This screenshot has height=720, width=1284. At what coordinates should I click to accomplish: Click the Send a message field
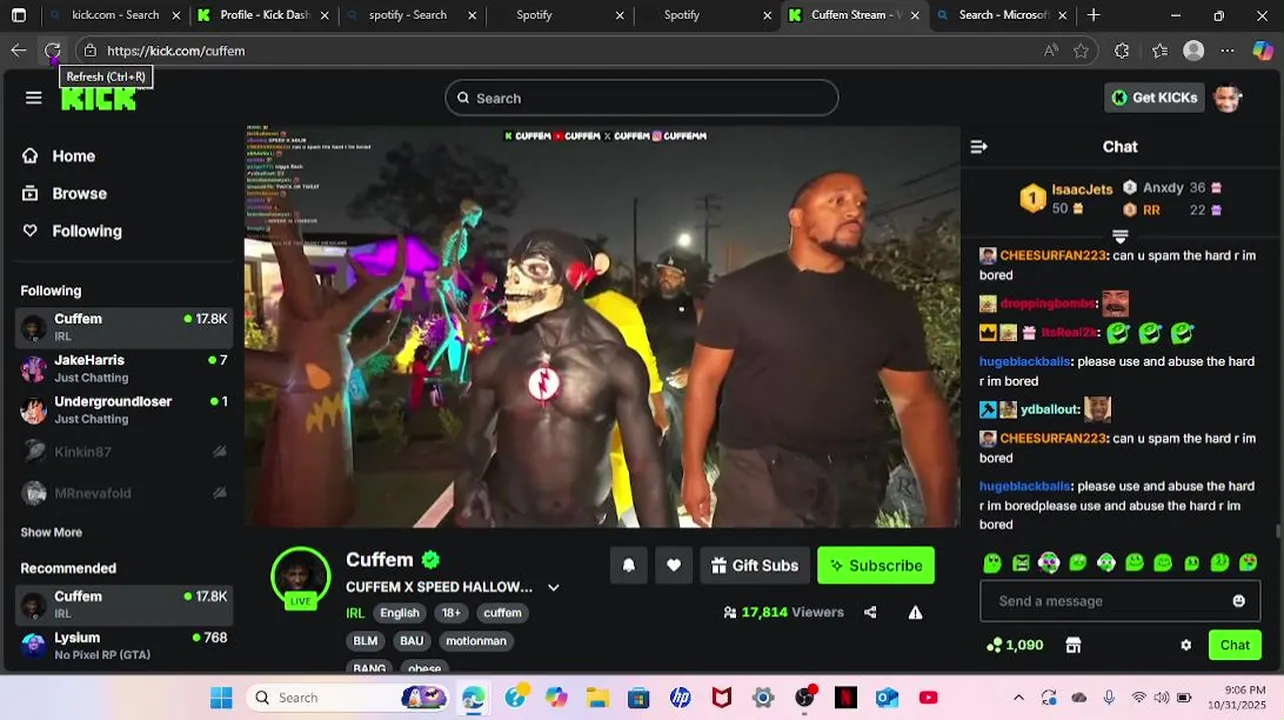[x=1120, y=601]
